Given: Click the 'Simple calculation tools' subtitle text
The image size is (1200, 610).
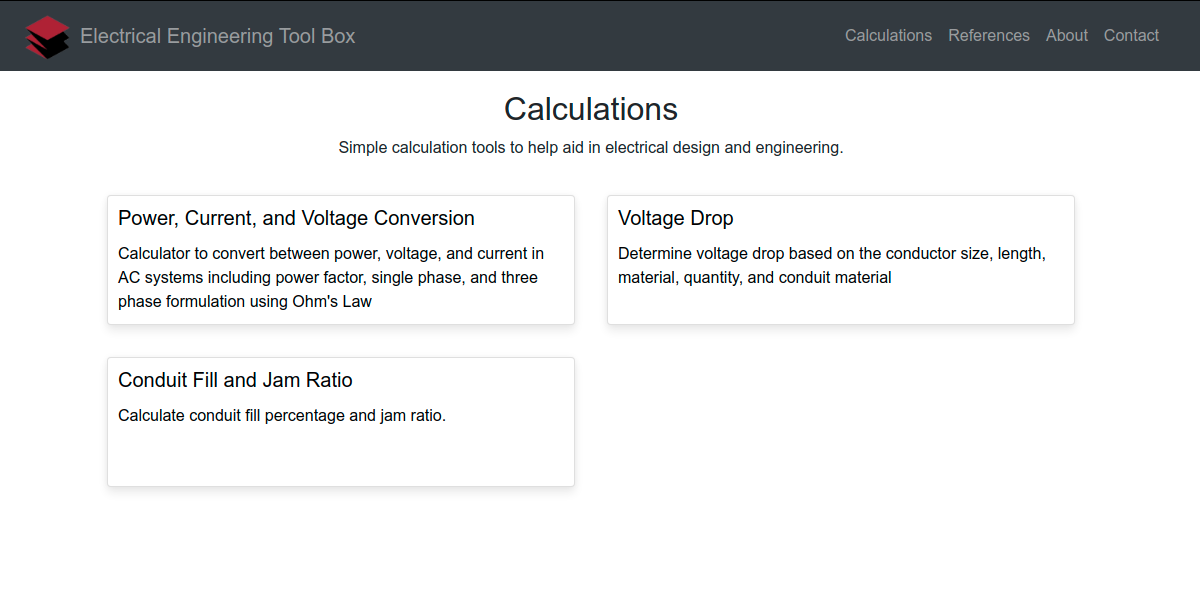Looking at the screenshot, I should tap(591, 147).
